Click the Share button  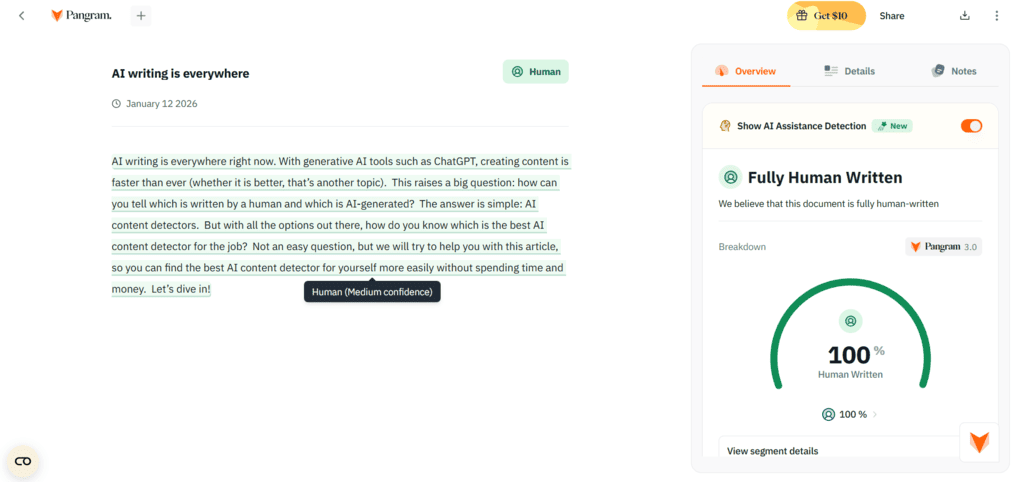coord(891,16)
